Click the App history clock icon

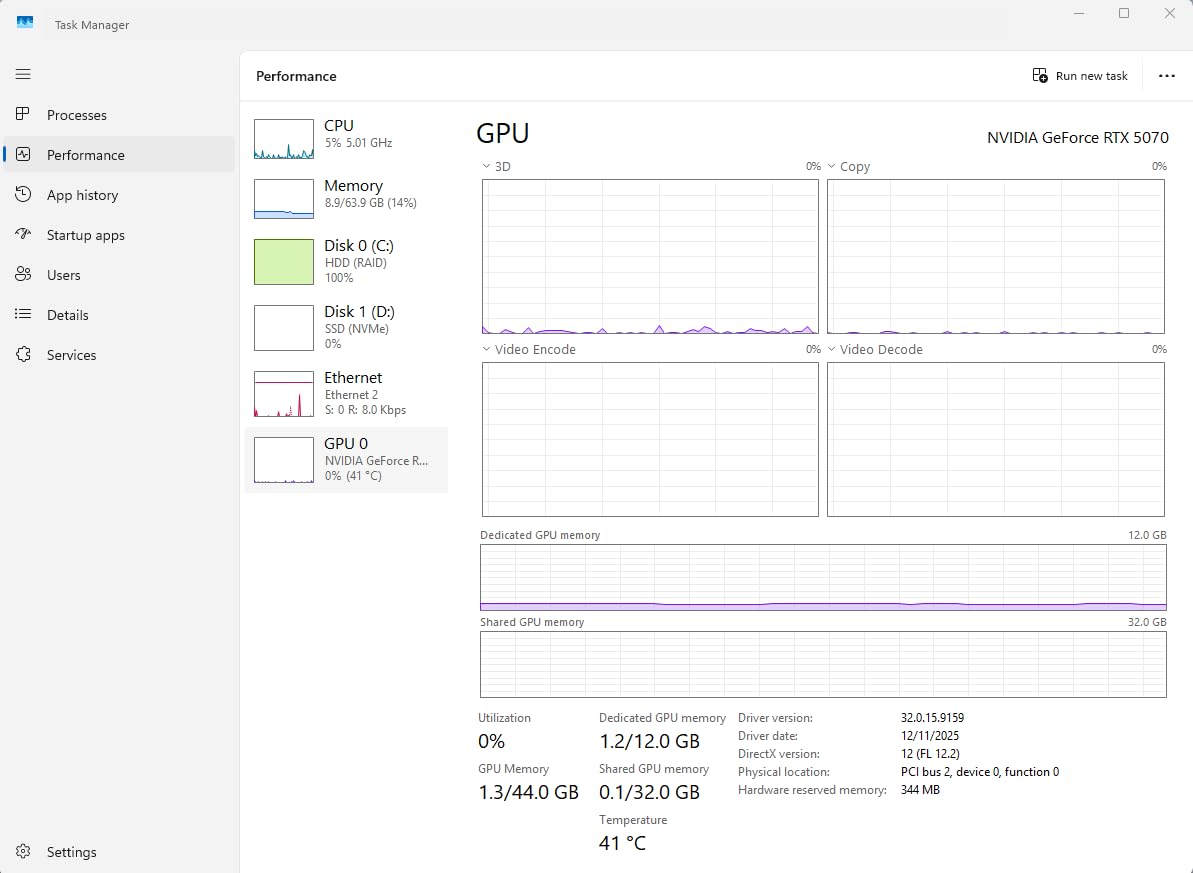click(x=23, y=195)
